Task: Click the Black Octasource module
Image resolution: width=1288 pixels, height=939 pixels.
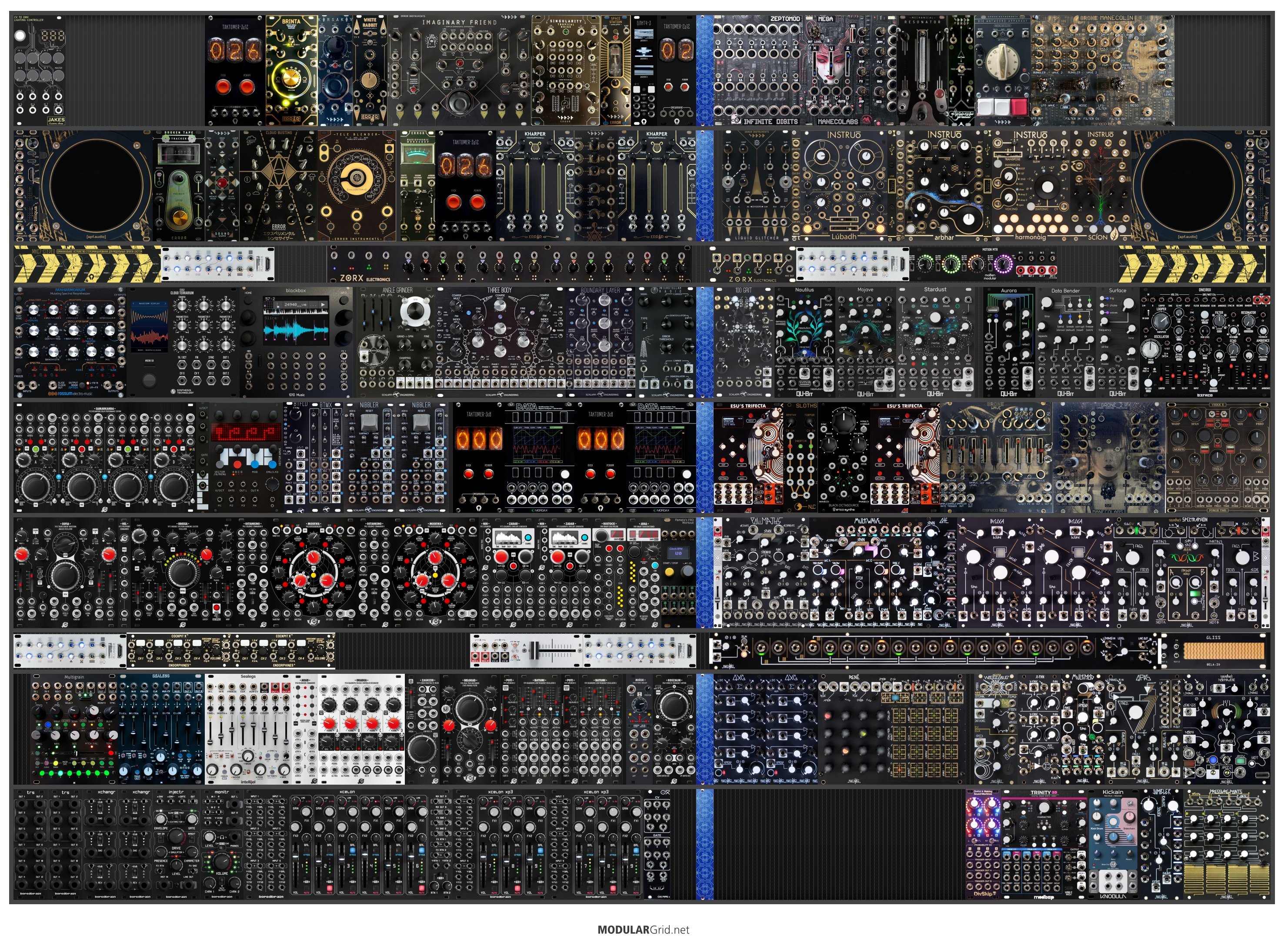Action: click(844, 458)
